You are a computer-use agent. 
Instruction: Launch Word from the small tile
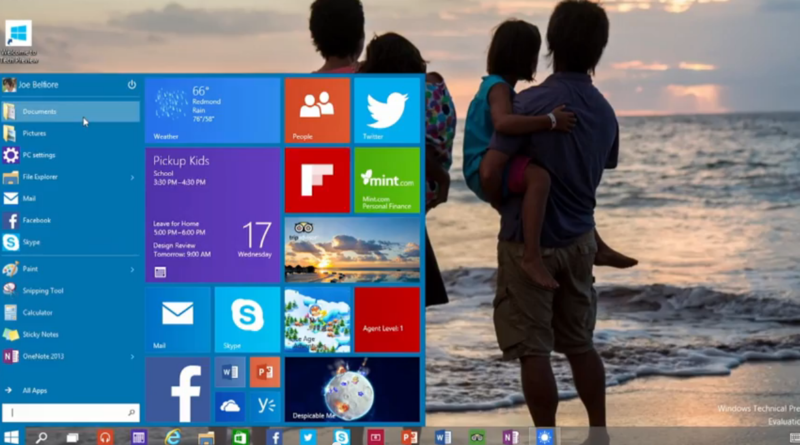[230, 372]
